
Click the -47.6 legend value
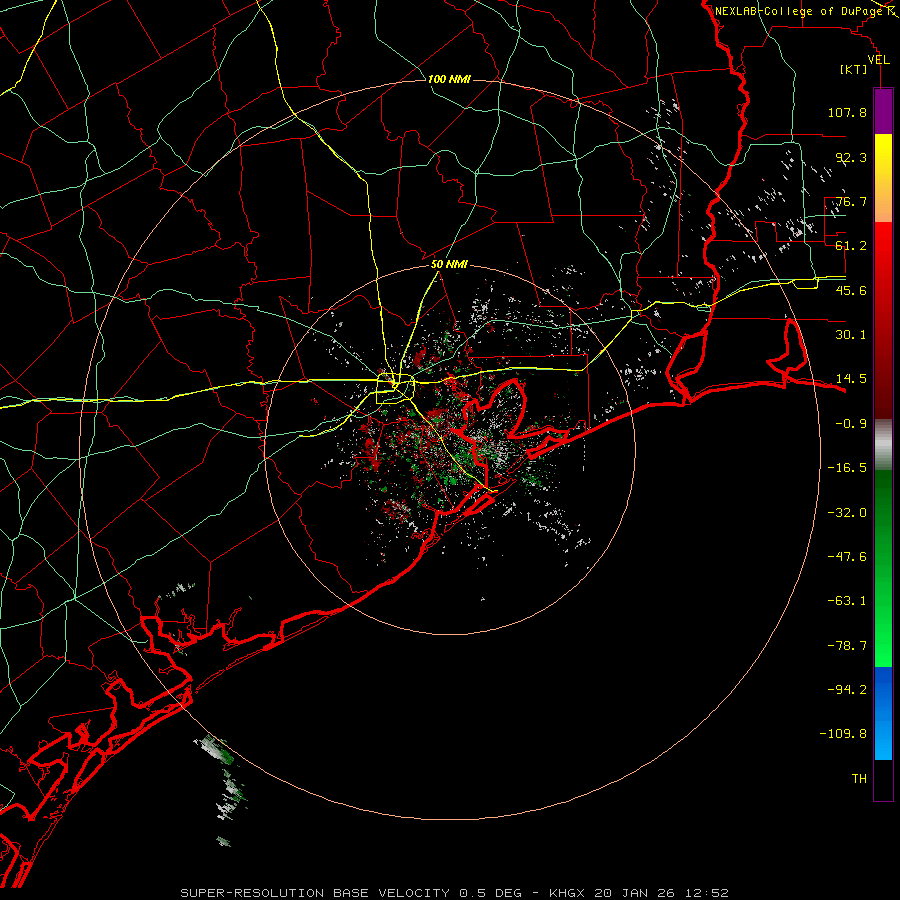(847, 557)
